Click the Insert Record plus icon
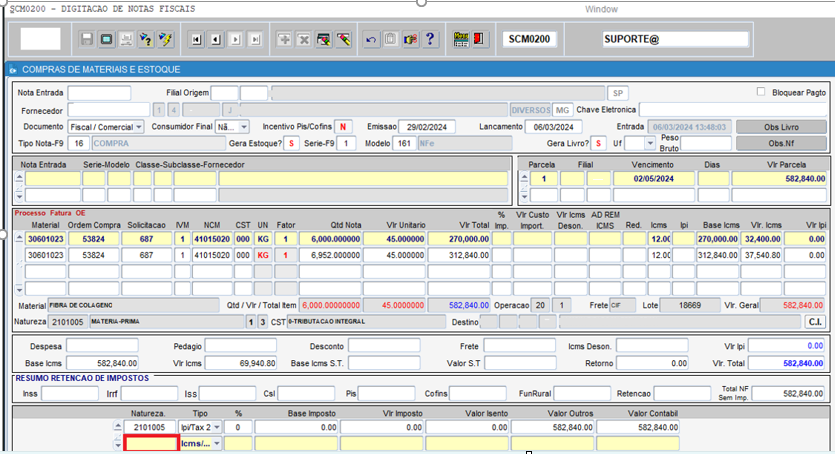The height and width of the screenshot is (454, 835). pos(284,39)
